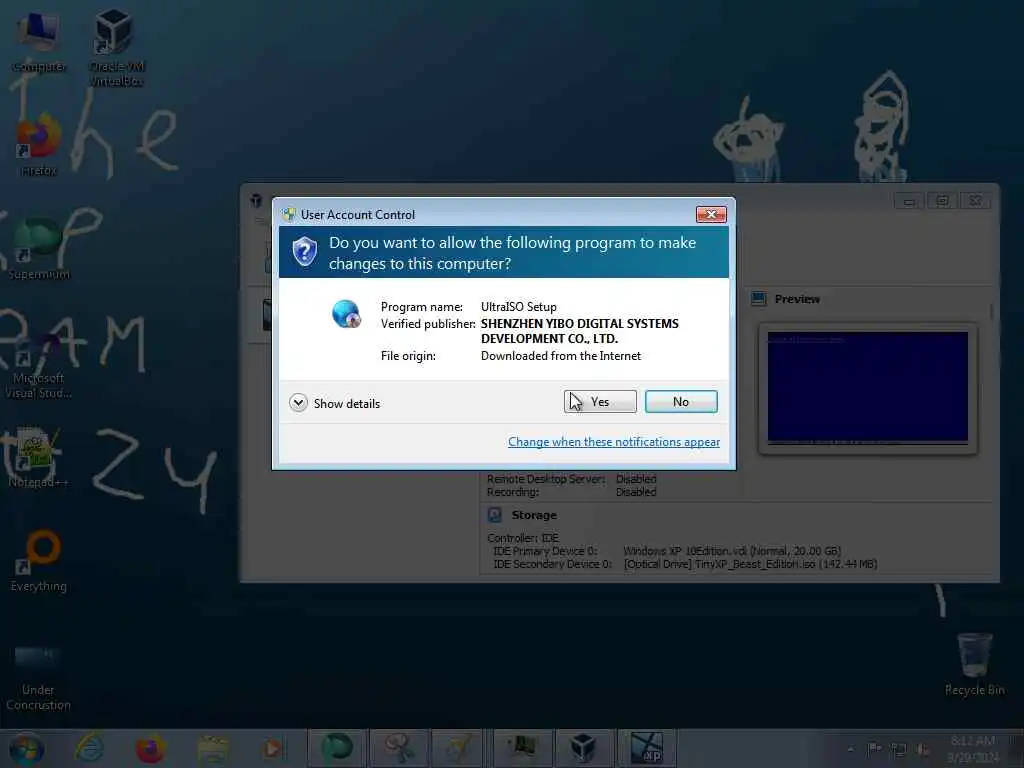Screen dimensions: 1024x768
Task: Open the Windows Start menu orb
Action: click(x=26, y=749)
